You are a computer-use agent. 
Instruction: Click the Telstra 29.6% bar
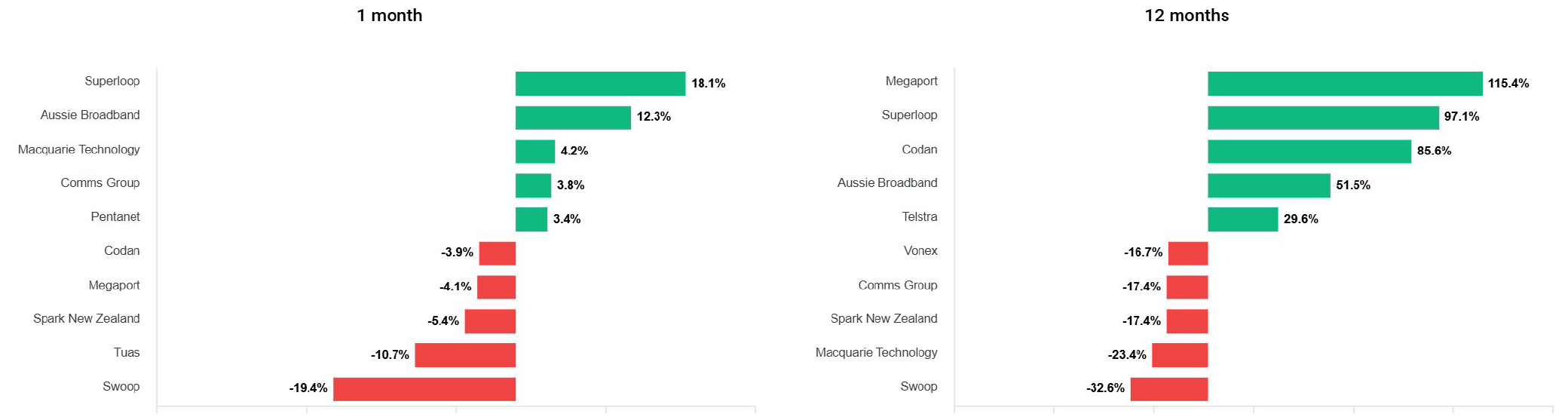pyautogui.click(x=1242, y=219)
